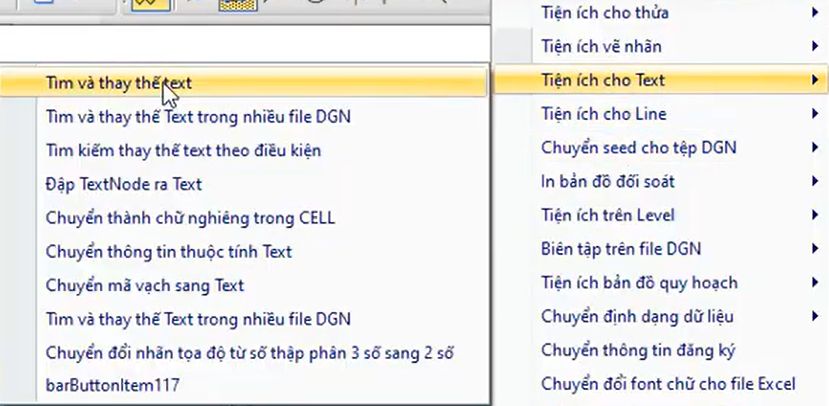Image resolution: width=829 pixels, height=406 pixels.
Task: Select 'Tìm và thay thế text' menu entry
Action: point(243,83)
